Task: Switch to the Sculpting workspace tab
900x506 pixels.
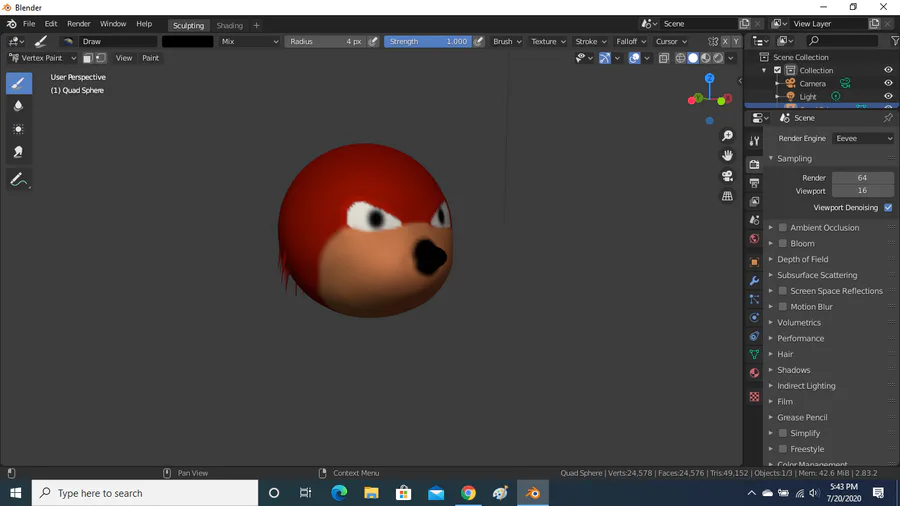Action: click(x=188, y=25)
